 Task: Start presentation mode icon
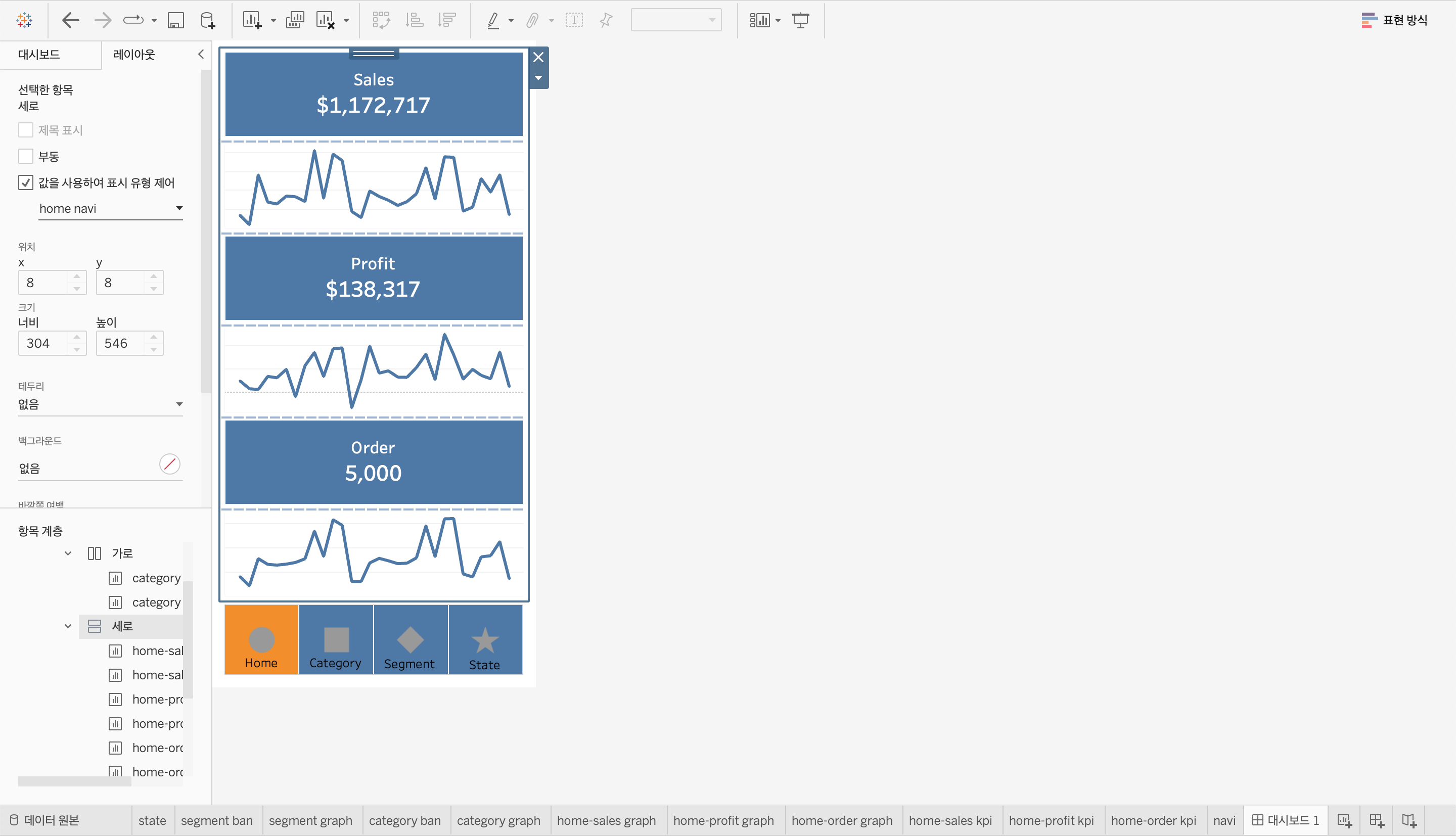point(800,21)
